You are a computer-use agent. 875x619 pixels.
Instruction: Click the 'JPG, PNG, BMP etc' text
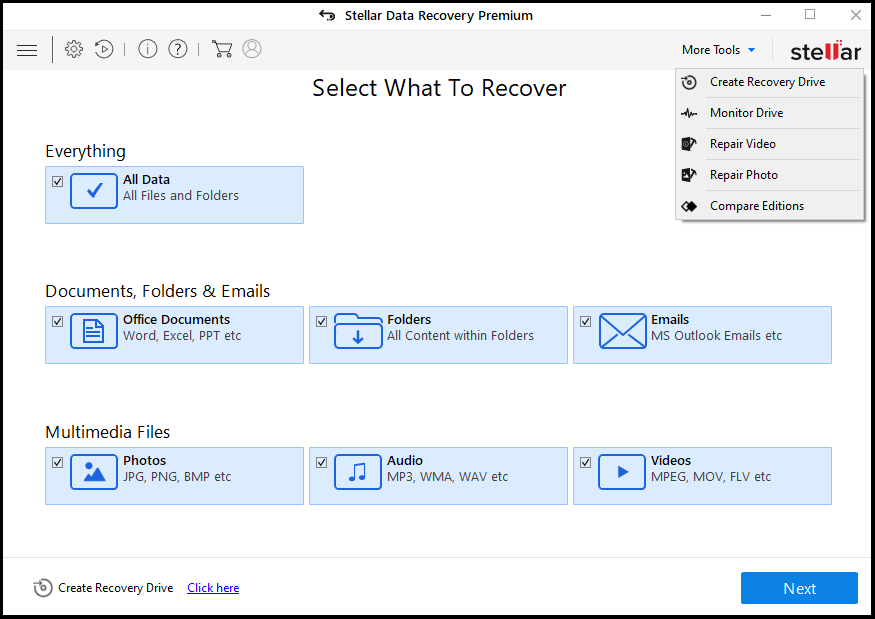coord(177,477)
